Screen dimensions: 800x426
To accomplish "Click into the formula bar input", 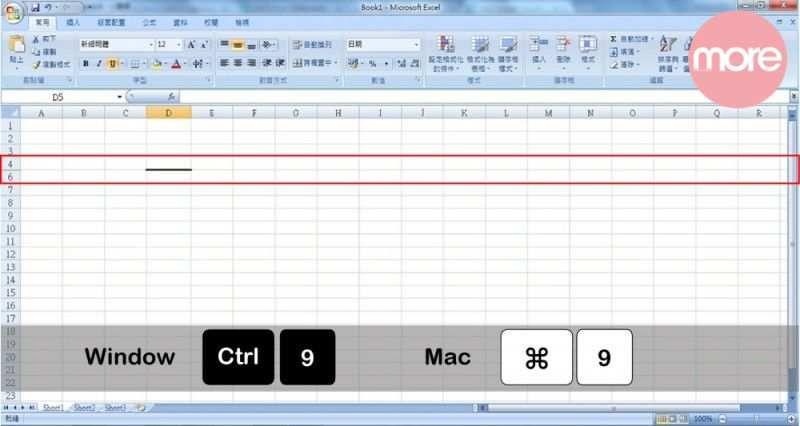I will (x=484, y=96).
